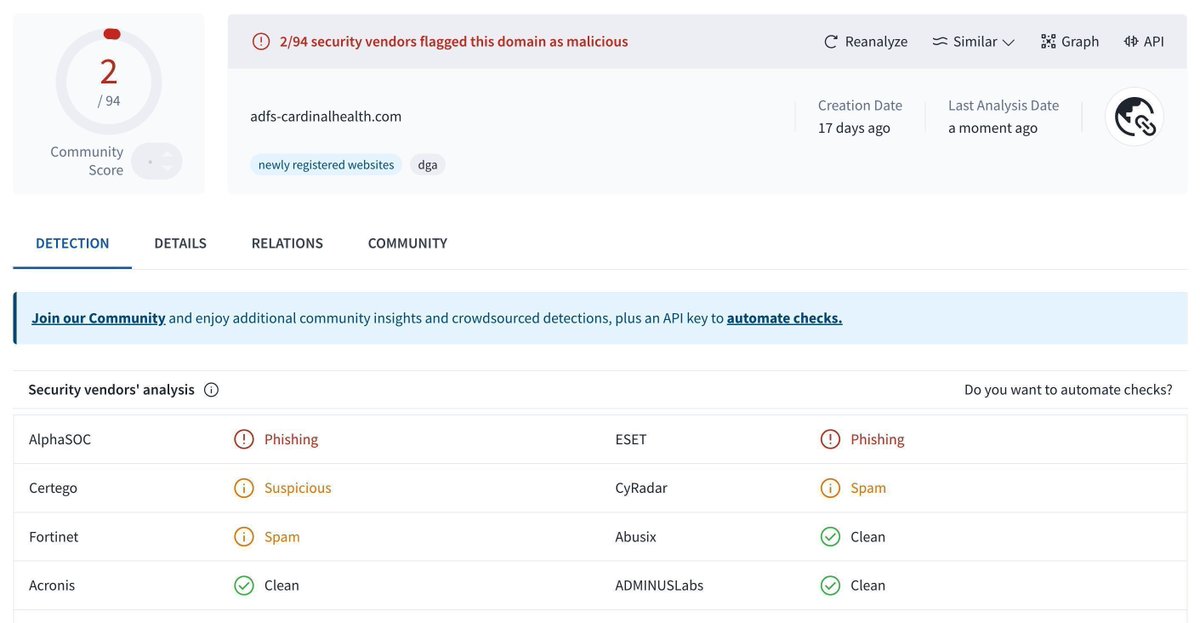
Task: Click the Phishing verdict for AlphaSOC
Action: point(291,439)
